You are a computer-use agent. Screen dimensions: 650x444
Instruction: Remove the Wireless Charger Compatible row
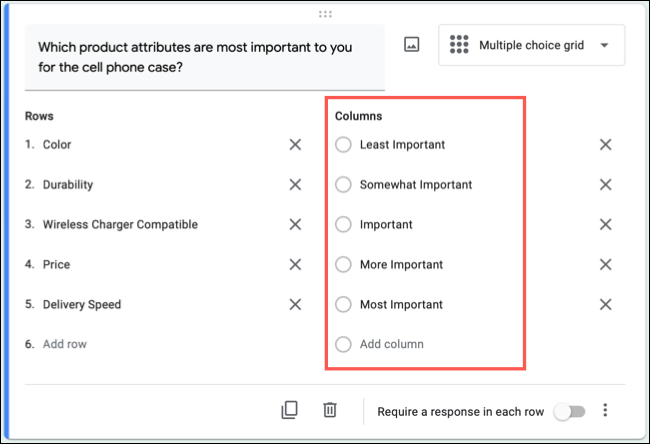295,224
